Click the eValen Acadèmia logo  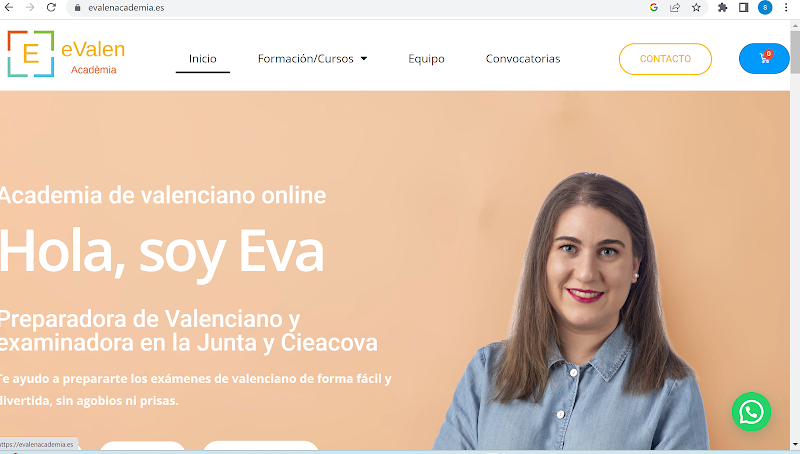[66, 54]
